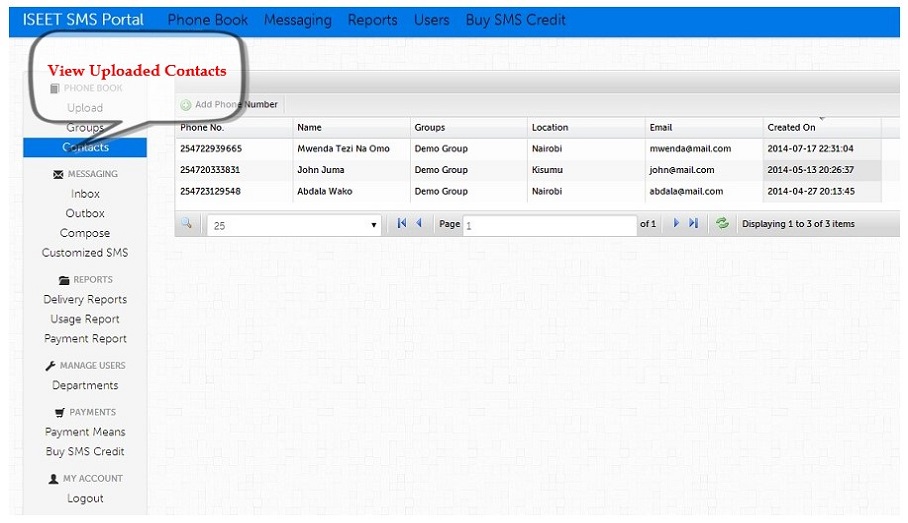Open Compose under Messaging sidebar
Viewport: 908px width, 523px height.
85,233
